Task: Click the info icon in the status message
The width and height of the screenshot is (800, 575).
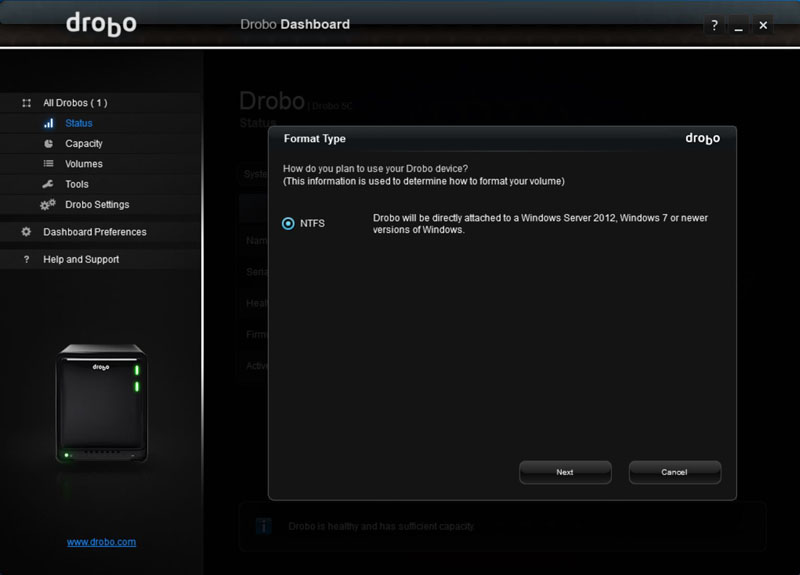Action: pos(263,526)
